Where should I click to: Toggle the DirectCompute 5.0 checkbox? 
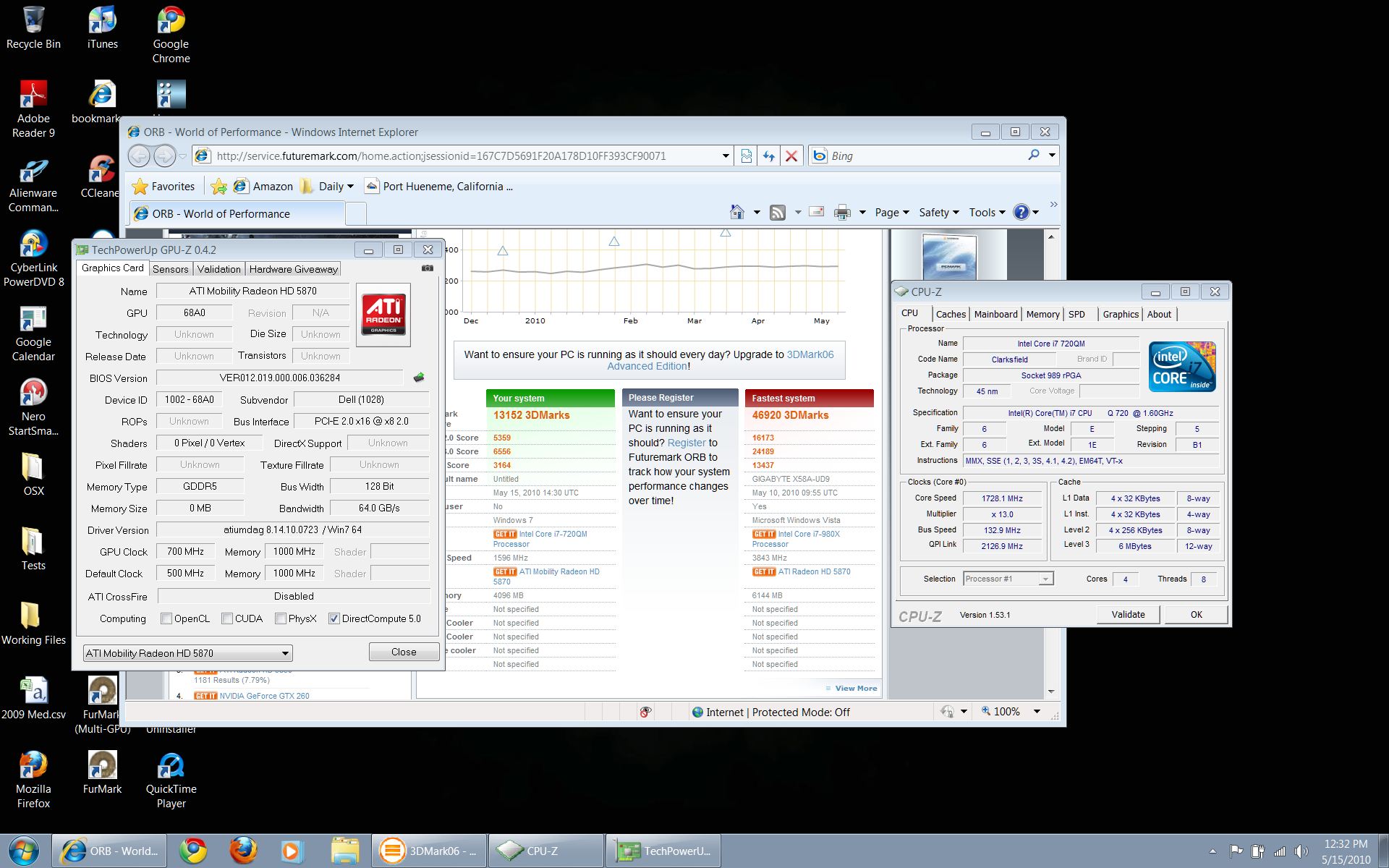(x=334, y=618)
